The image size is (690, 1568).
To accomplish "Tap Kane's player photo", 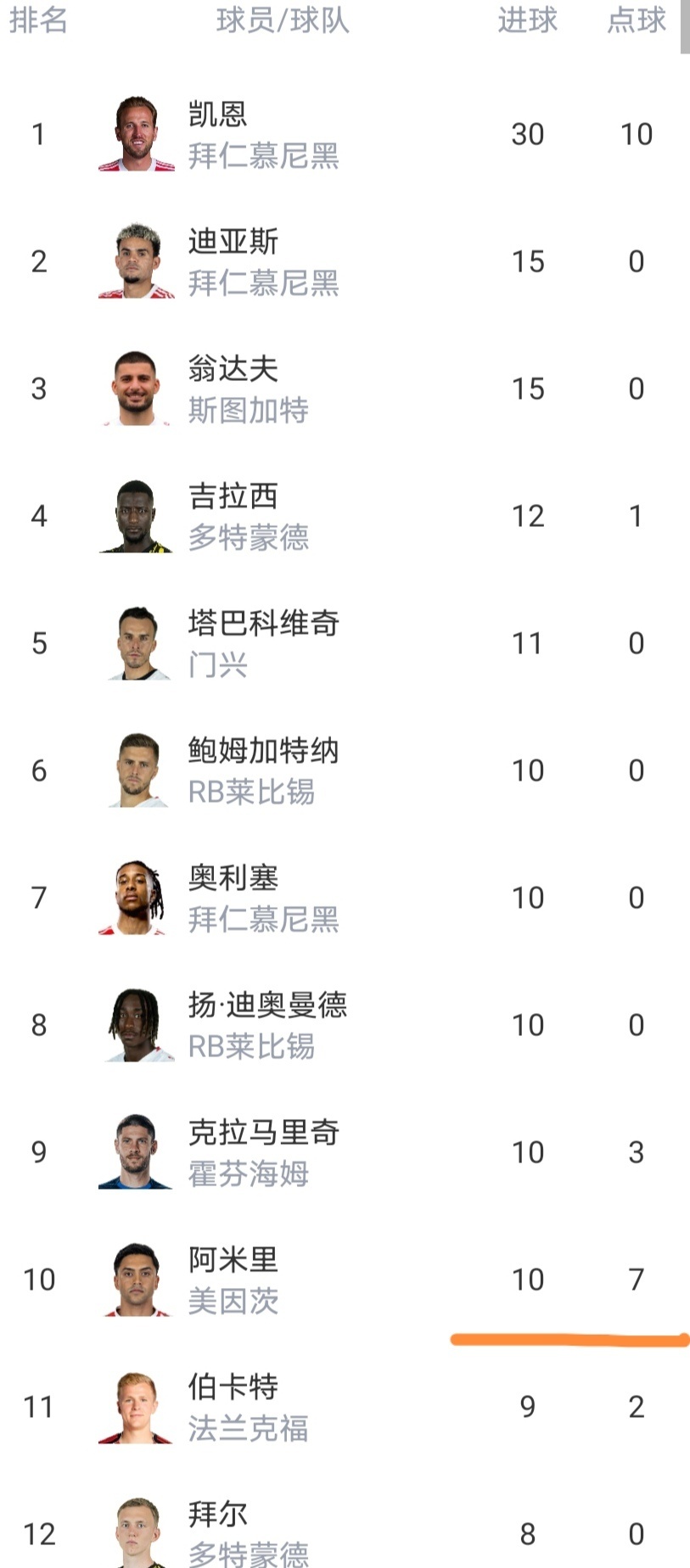I will [x=137, y=134].
